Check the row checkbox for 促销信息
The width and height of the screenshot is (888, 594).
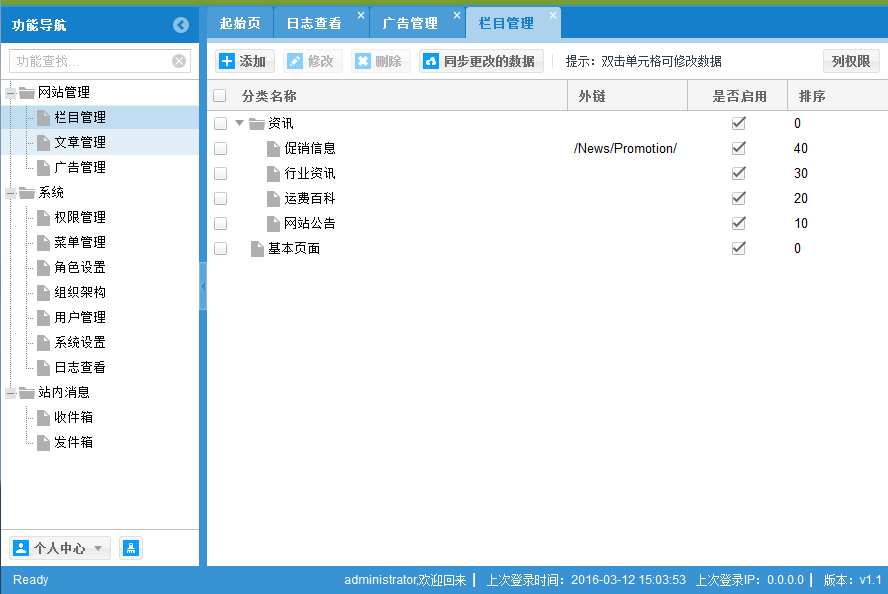(x=220, y=148)
